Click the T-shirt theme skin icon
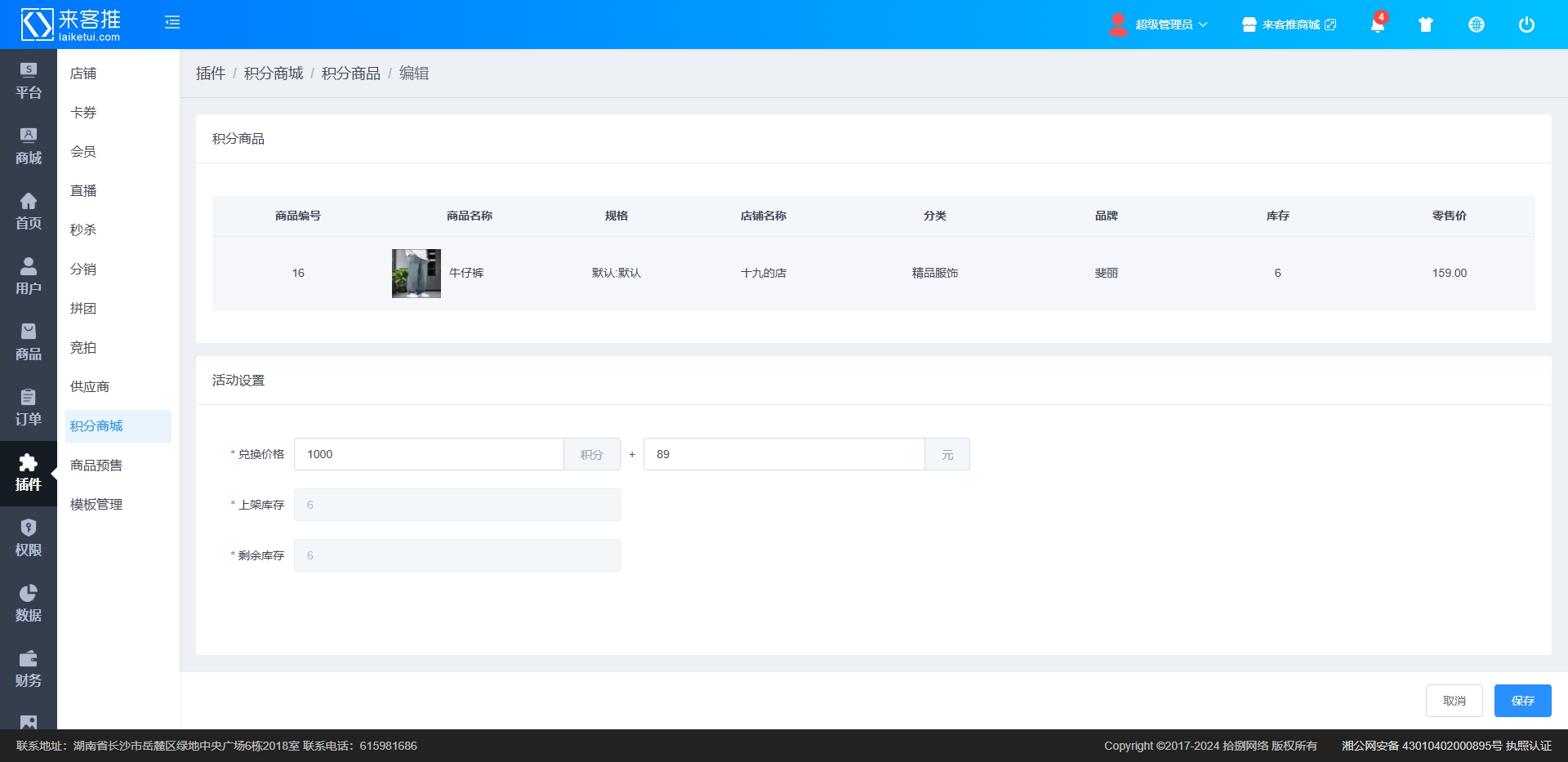This screenshot has height=762, width=1568. click(x=1426, y=25)
